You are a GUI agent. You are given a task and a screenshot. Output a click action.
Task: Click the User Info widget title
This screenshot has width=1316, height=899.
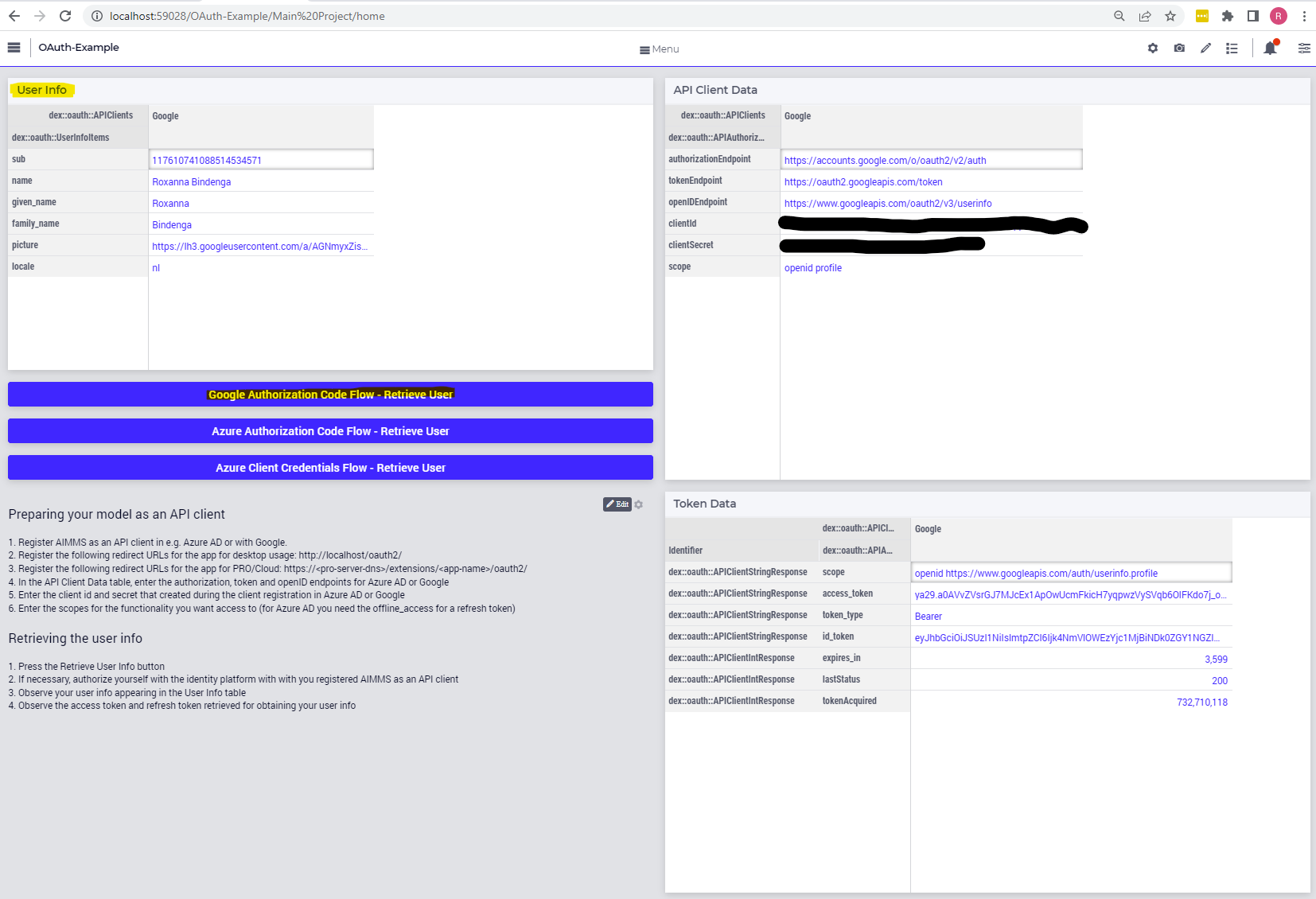[42, 90]
